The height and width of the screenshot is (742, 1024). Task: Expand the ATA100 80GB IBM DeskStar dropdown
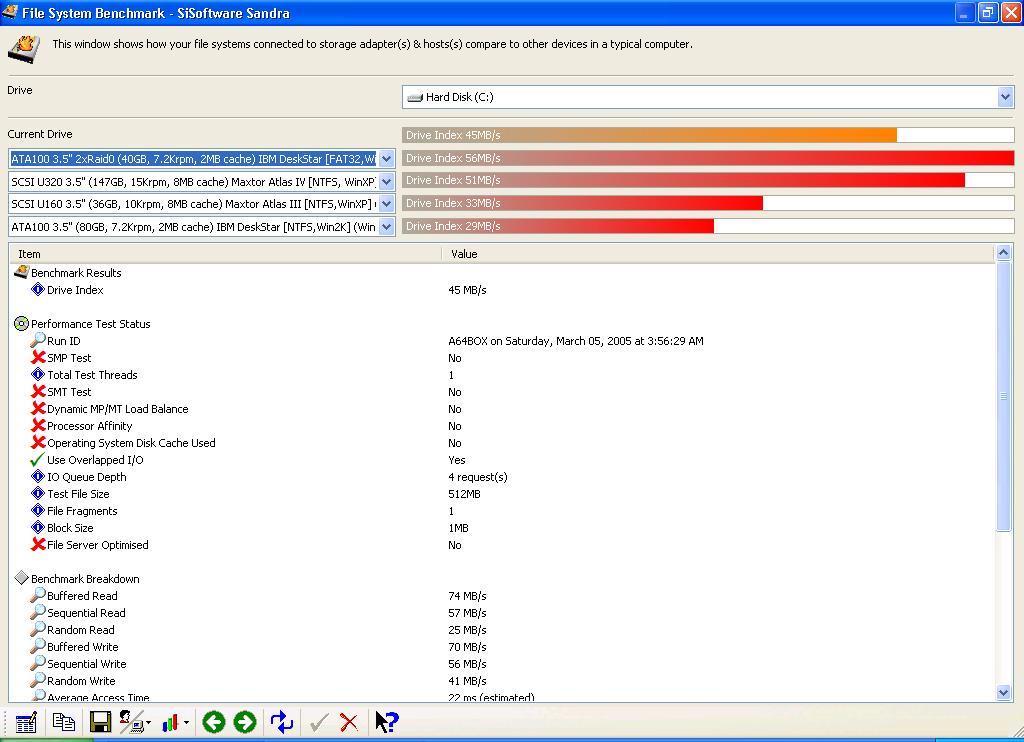pos(387,227)
